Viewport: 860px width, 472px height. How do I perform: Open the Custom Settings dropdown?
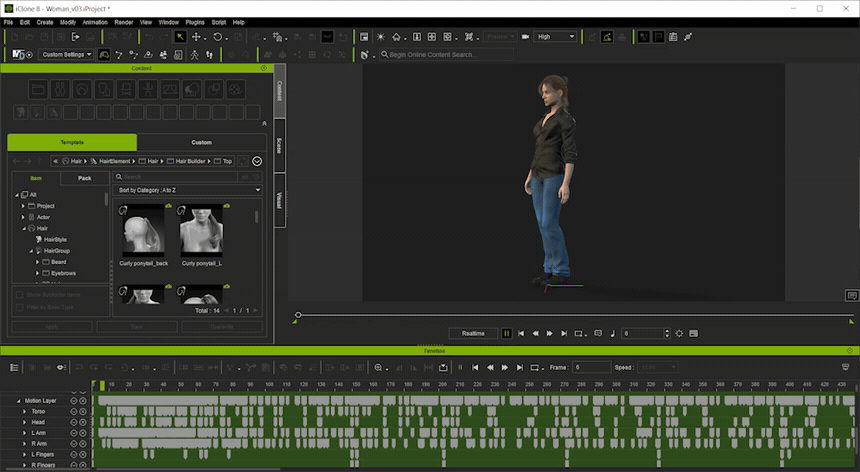pyautogui.click(x=67, y=54)
